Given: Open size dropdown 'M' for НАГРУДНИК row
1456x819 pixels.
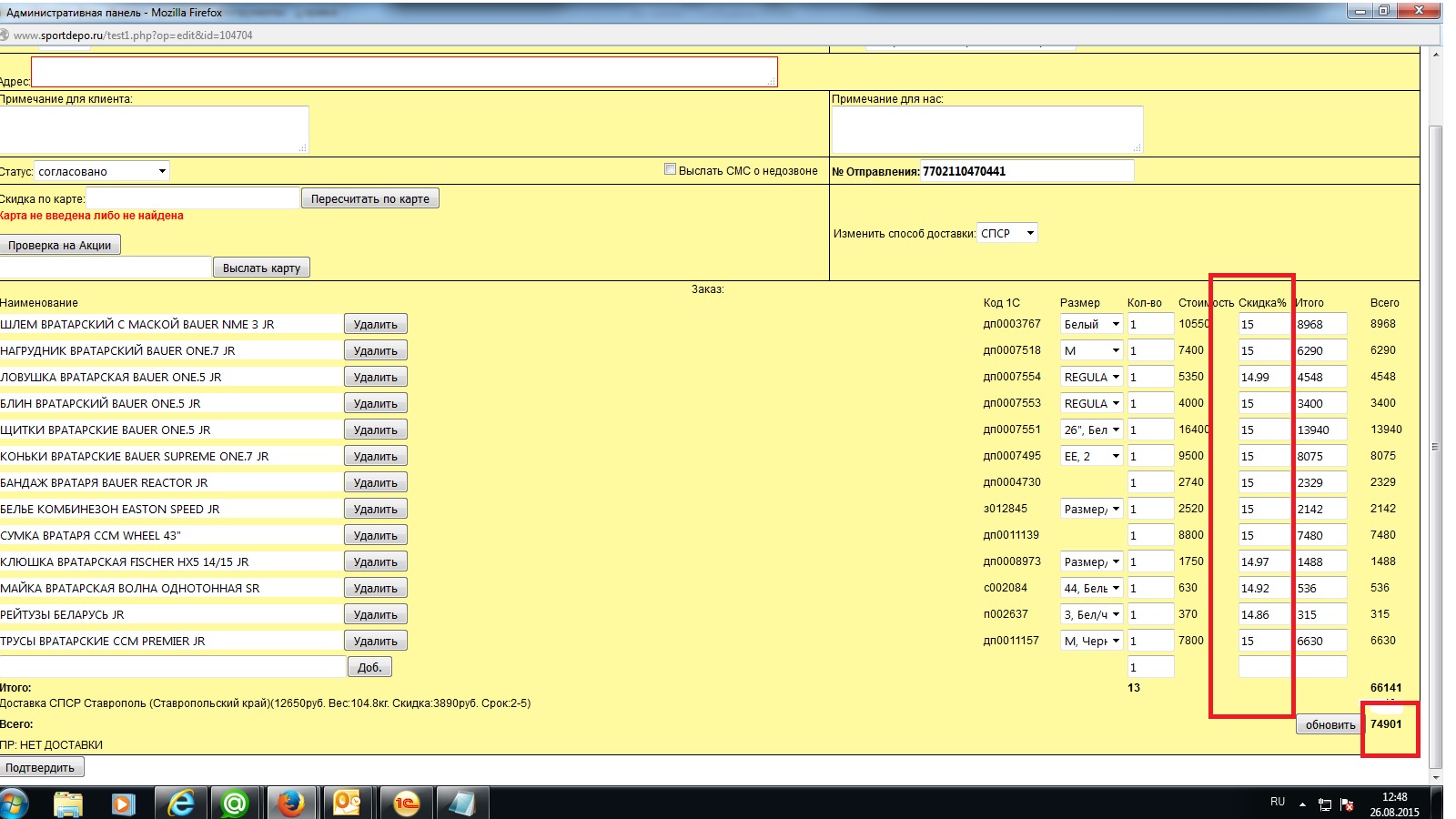Looking at the screenshot, I should tap(1091, 350).
